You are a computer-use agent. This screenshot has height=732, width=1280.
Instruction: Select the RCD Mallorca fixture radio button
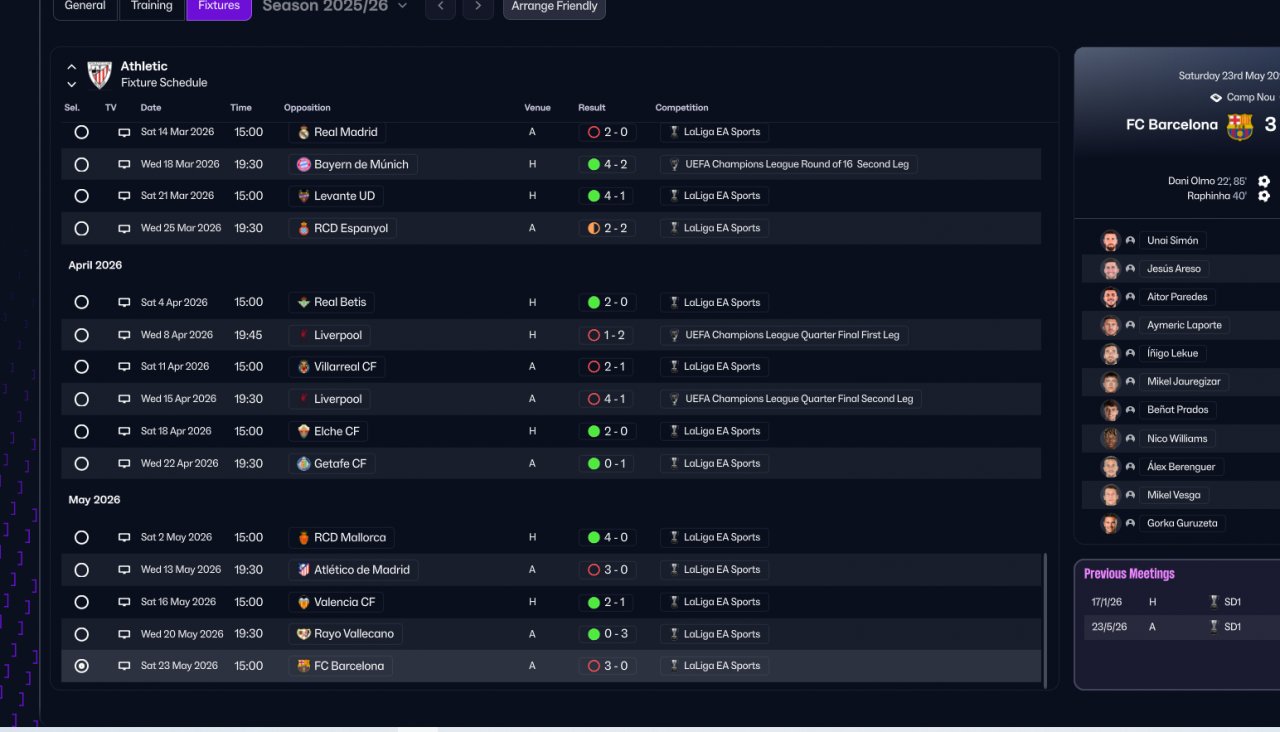pyautogui.click(x=81, y=538)
